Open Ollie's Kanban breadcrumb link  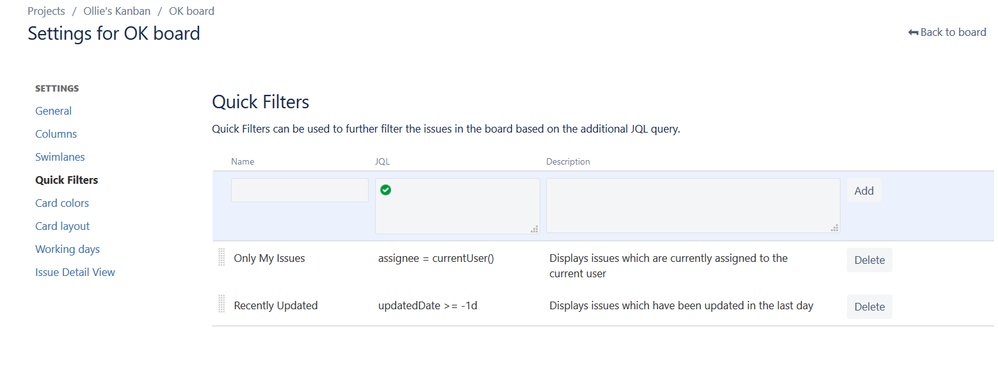tap(117, 11)
